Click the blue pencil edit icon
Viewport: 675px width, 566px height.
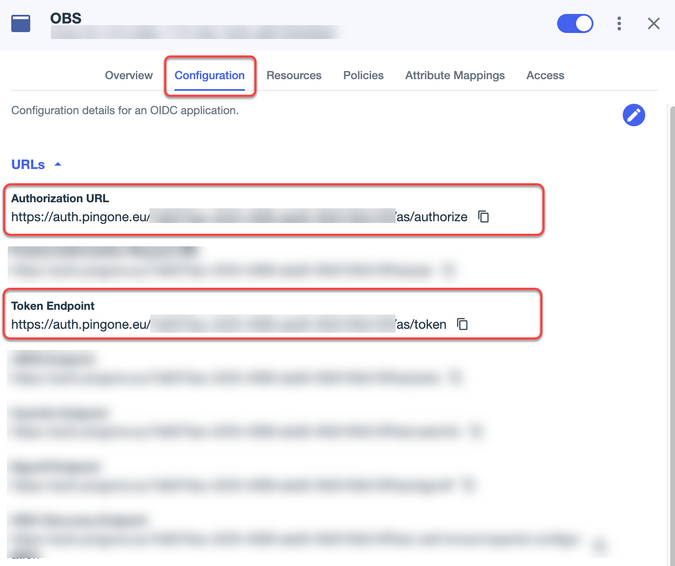pos(633,115)
